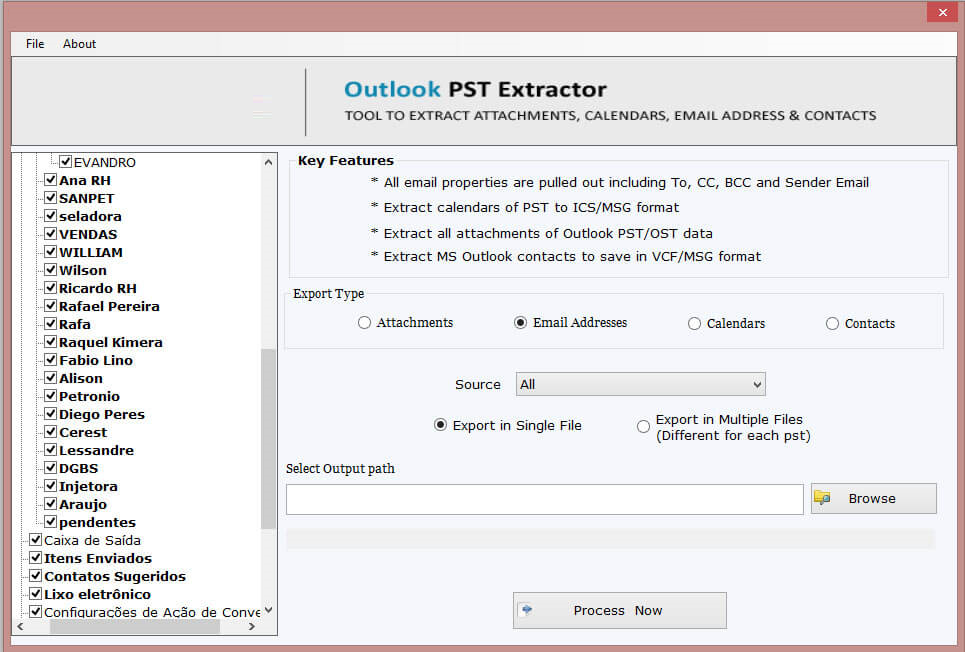Toggle the Cerest folder checkbox

pyautogui.click(x=51, y=432)
